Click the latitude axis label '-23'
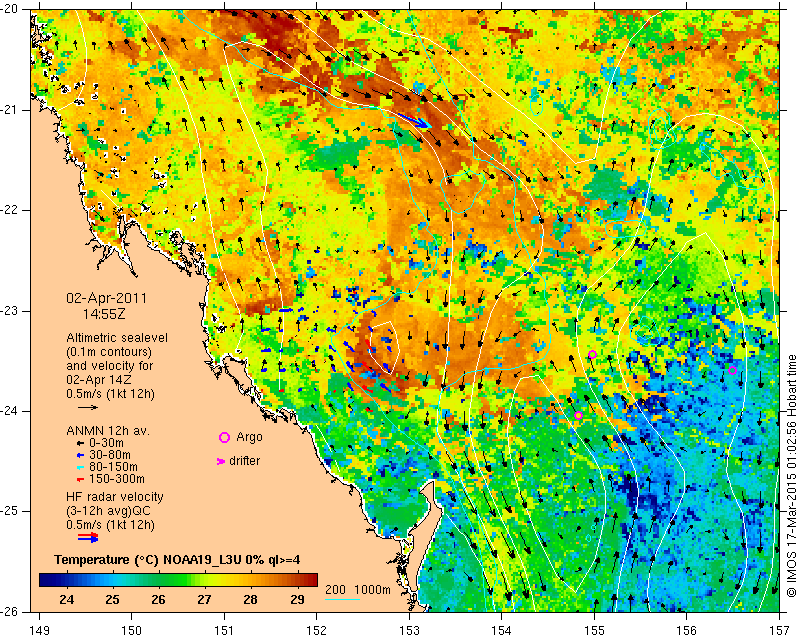This screenshot has width=800, height=640. [x=9, y=311]
